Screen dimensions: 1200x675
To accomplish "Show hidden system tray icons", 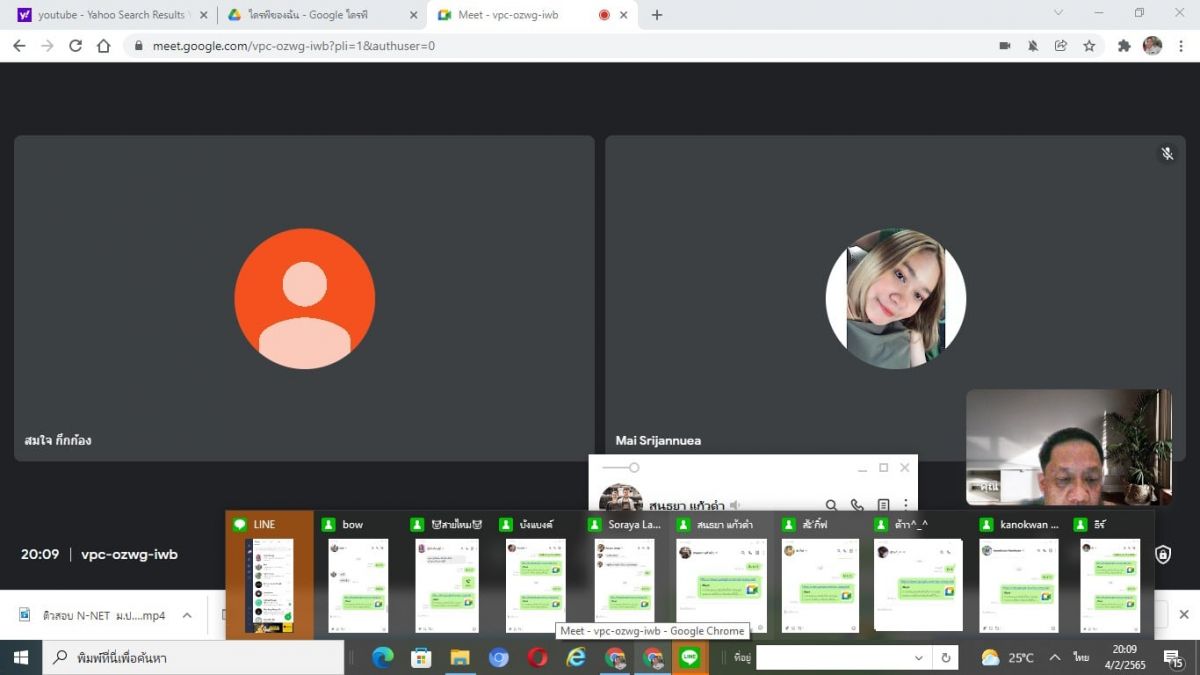I will click(x=1054, y=658).
